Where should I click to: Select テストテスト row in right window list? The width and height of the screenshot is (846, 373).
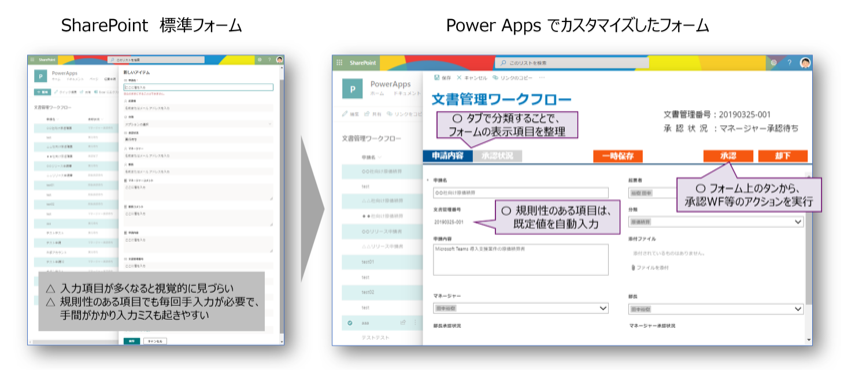click(382, 337)
